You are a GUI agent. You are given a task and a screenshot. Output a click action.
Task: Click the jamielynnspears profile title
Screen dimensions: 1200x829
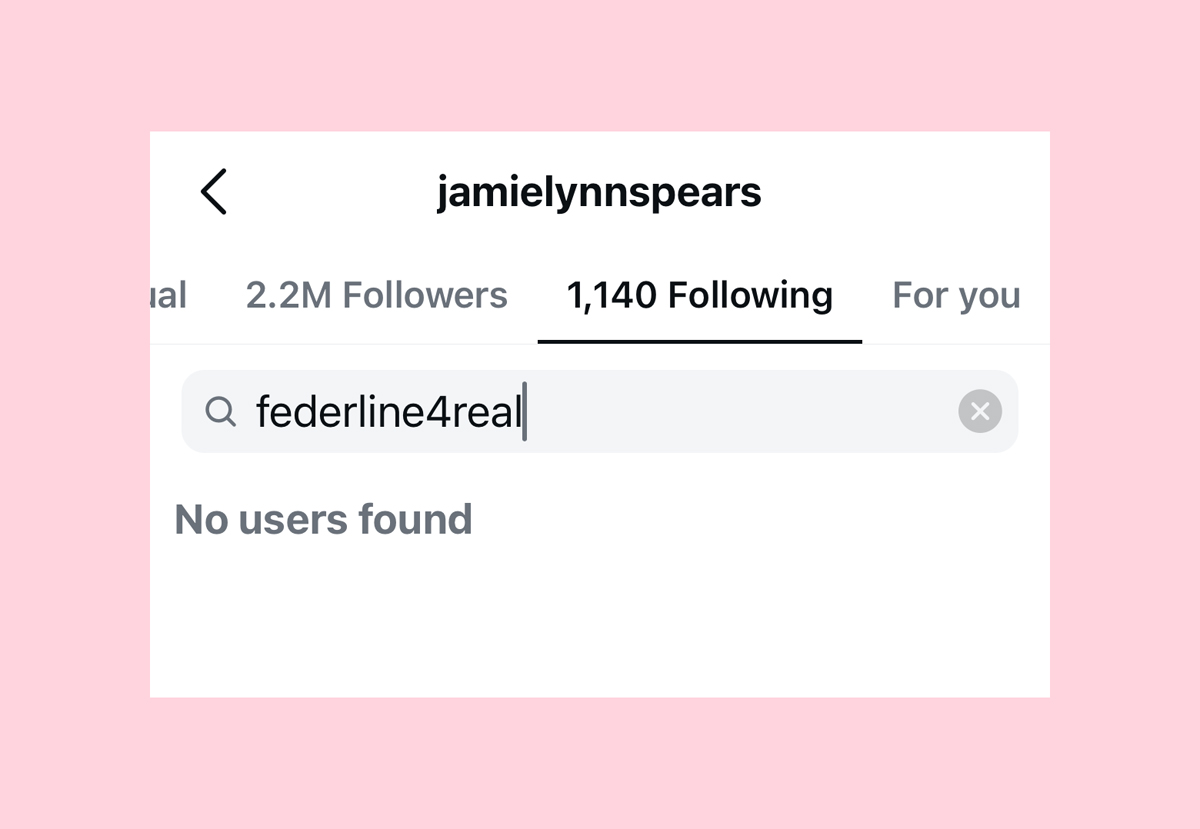click(x=600, y=192)
